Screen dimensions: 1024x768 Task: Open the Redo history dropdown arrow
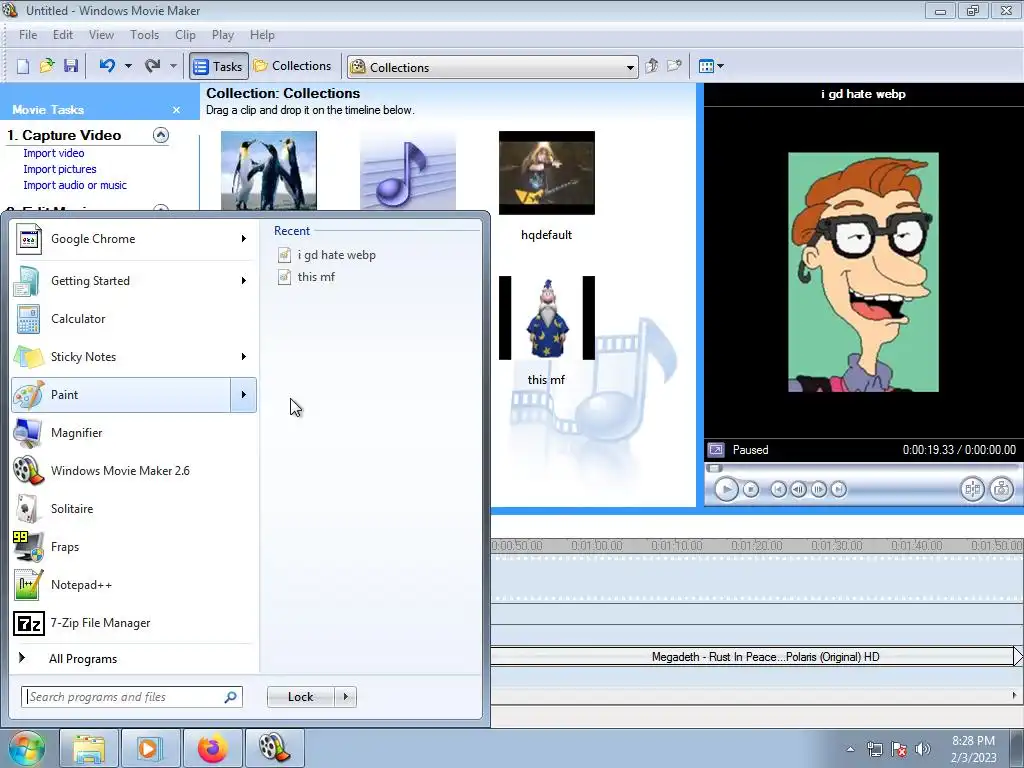173,66
